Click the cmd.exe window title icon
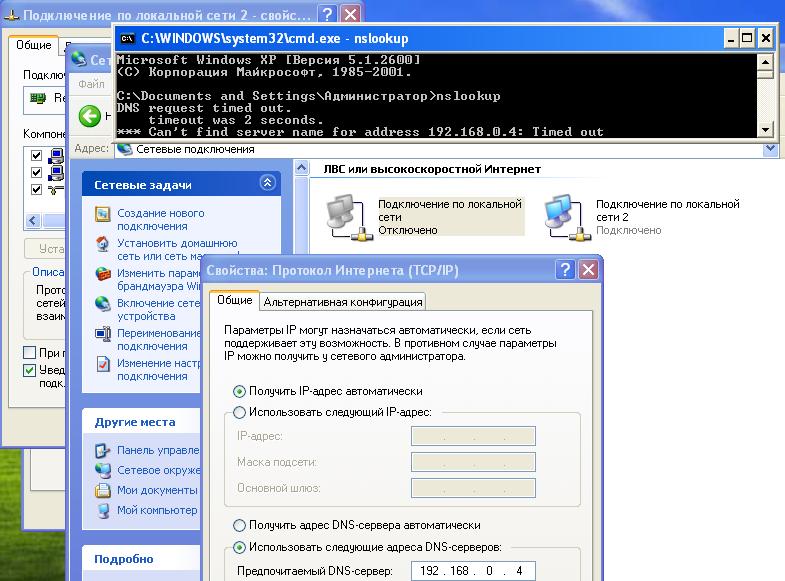This screenshot has height=581, width=785. point(128,39)
